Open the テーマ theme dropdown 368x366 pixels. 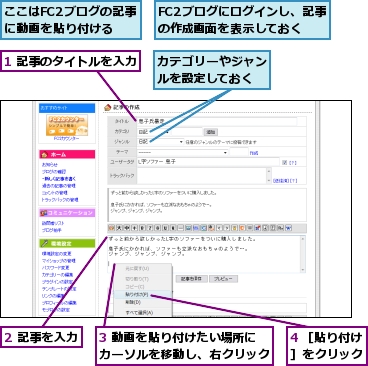pos(183,152)
